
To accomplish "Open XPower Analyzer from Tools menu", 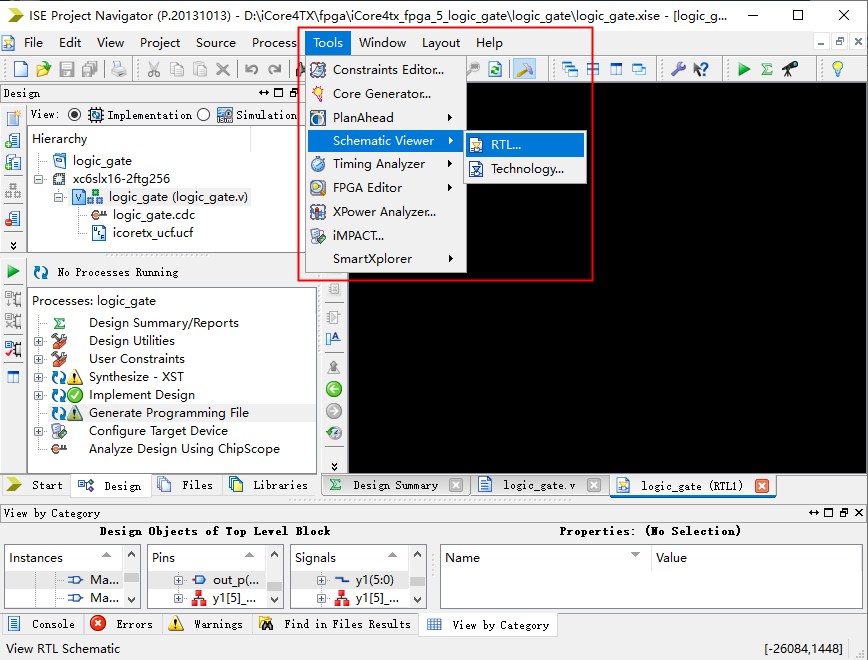I will [x=384, y=212].
